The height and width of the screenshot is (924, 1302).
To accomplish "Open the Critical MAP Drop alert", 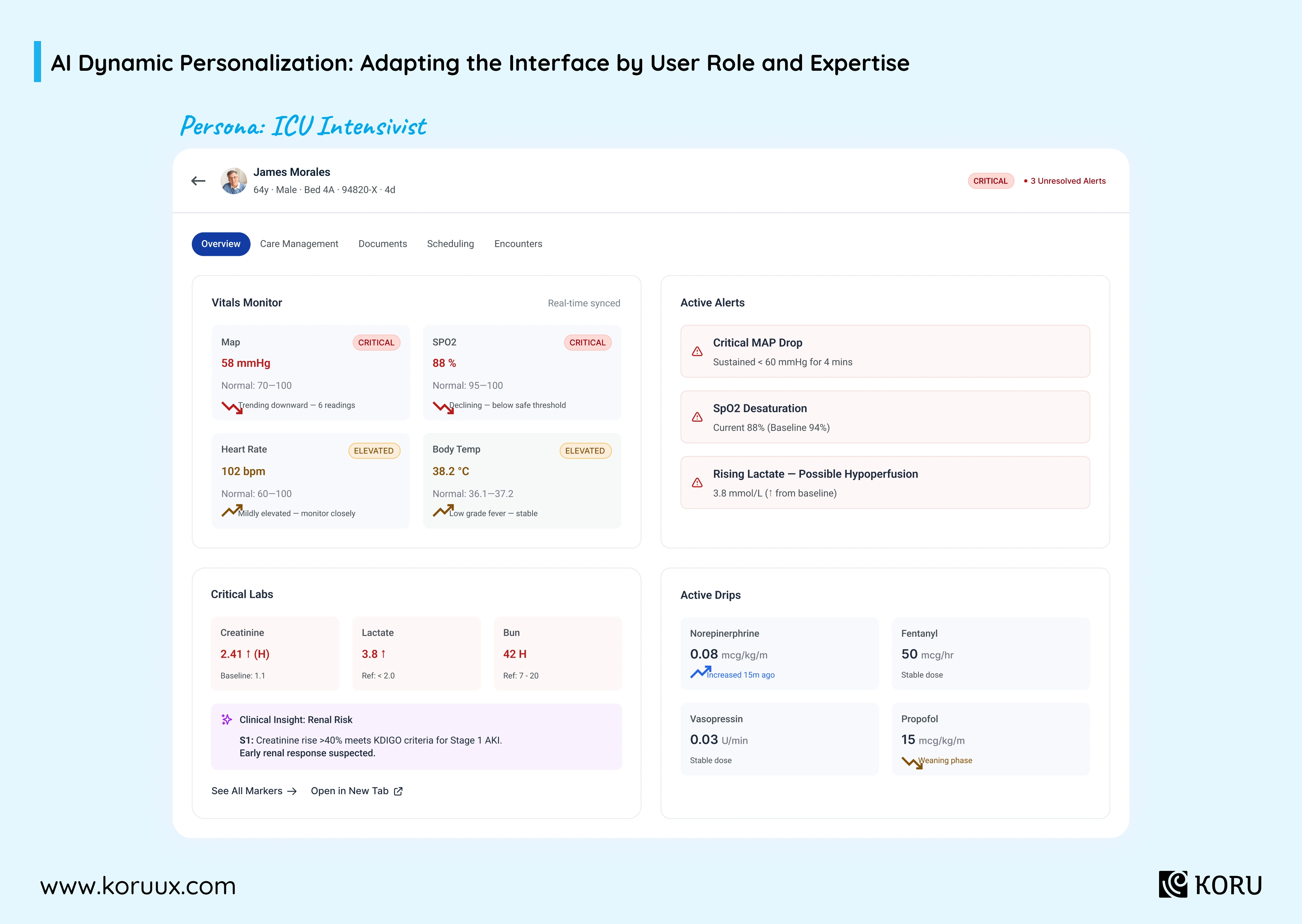I will coord(885,352).
